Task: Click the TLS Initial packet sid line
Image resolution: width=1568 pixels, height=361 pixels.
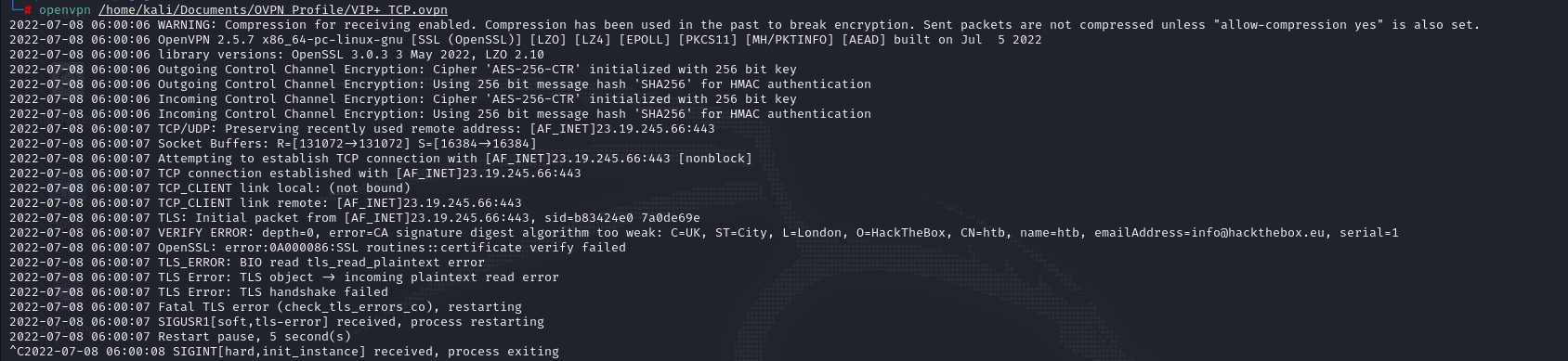Action: pyautogui.click(x=355, y=218)
